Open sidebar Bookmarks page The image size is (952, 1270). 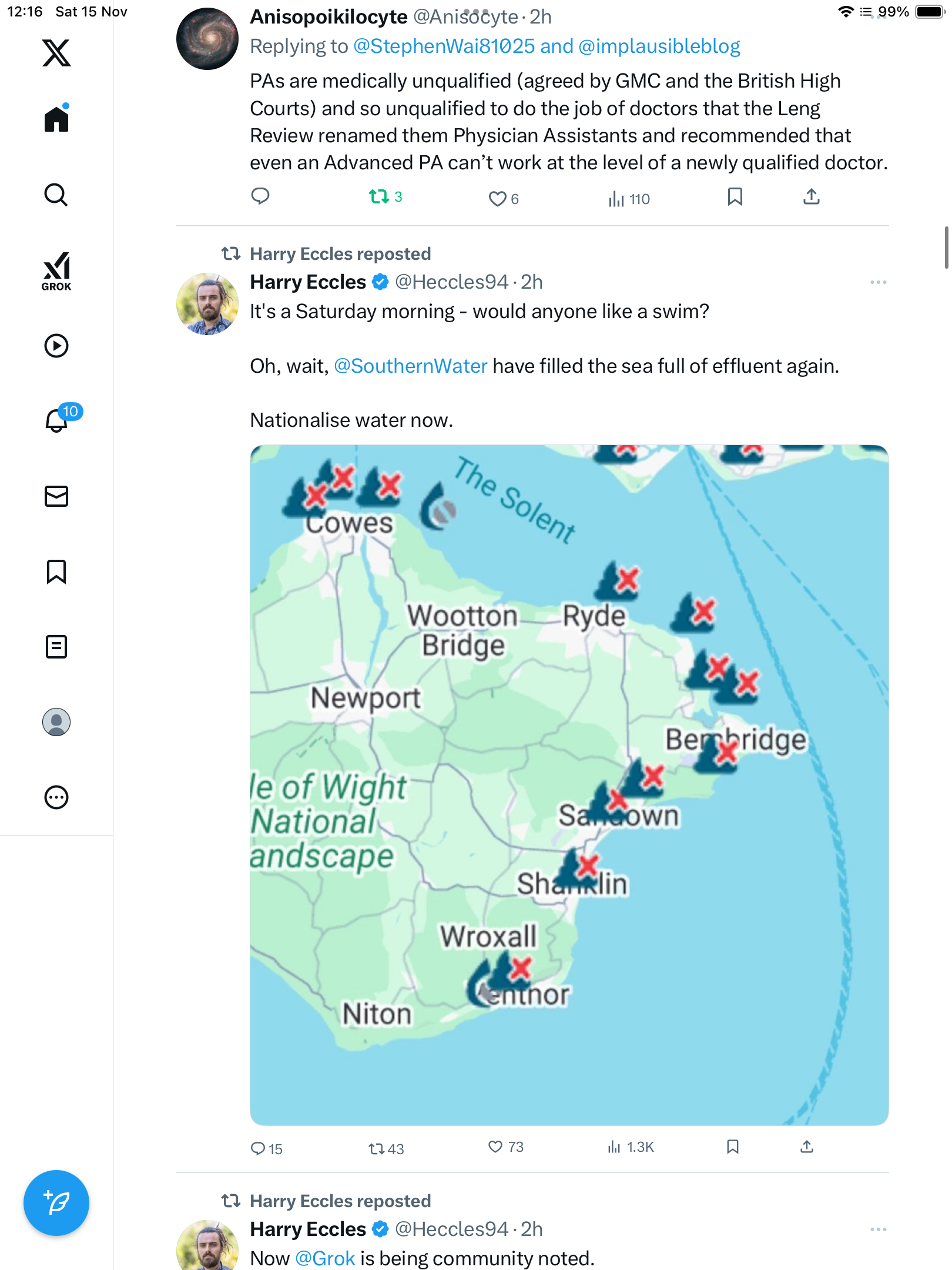pyautogui.click(x=56, y=571)
